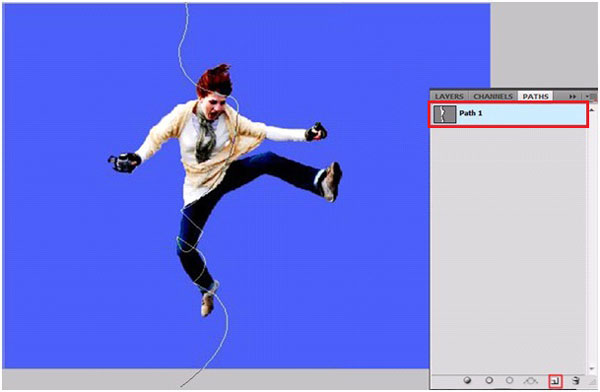
Task: Delete current path trash icon
Action: coord(576,381)
